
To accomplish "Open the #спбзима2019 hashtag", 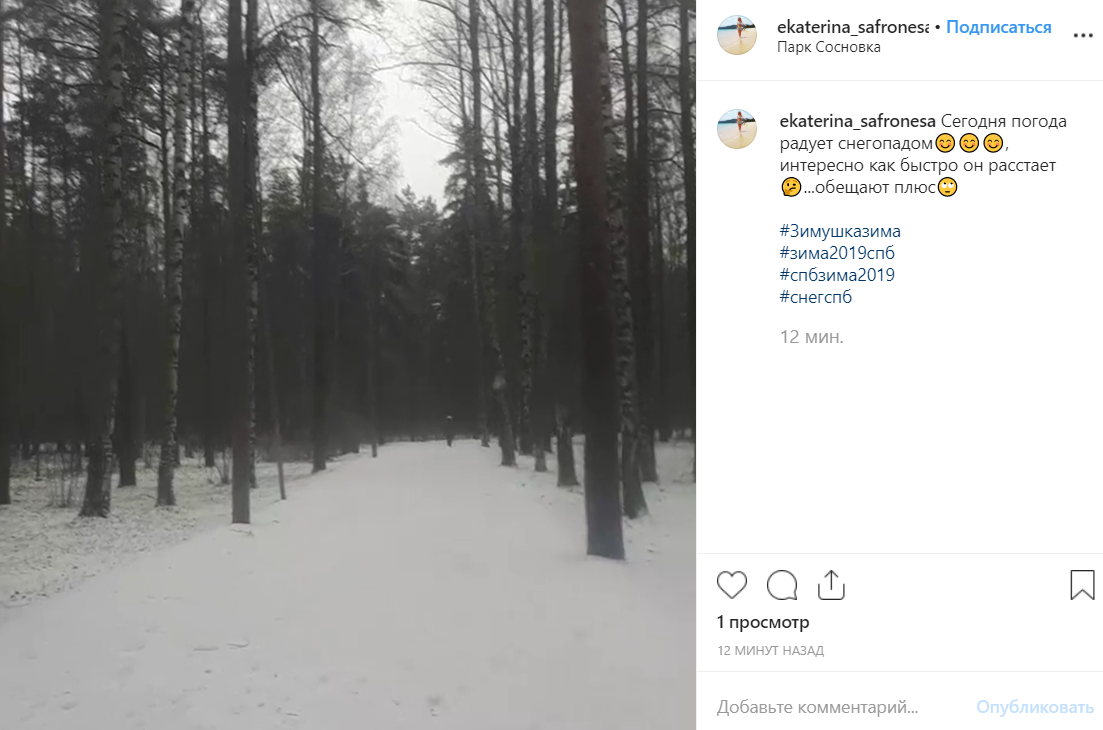I will tap(837, 274).
